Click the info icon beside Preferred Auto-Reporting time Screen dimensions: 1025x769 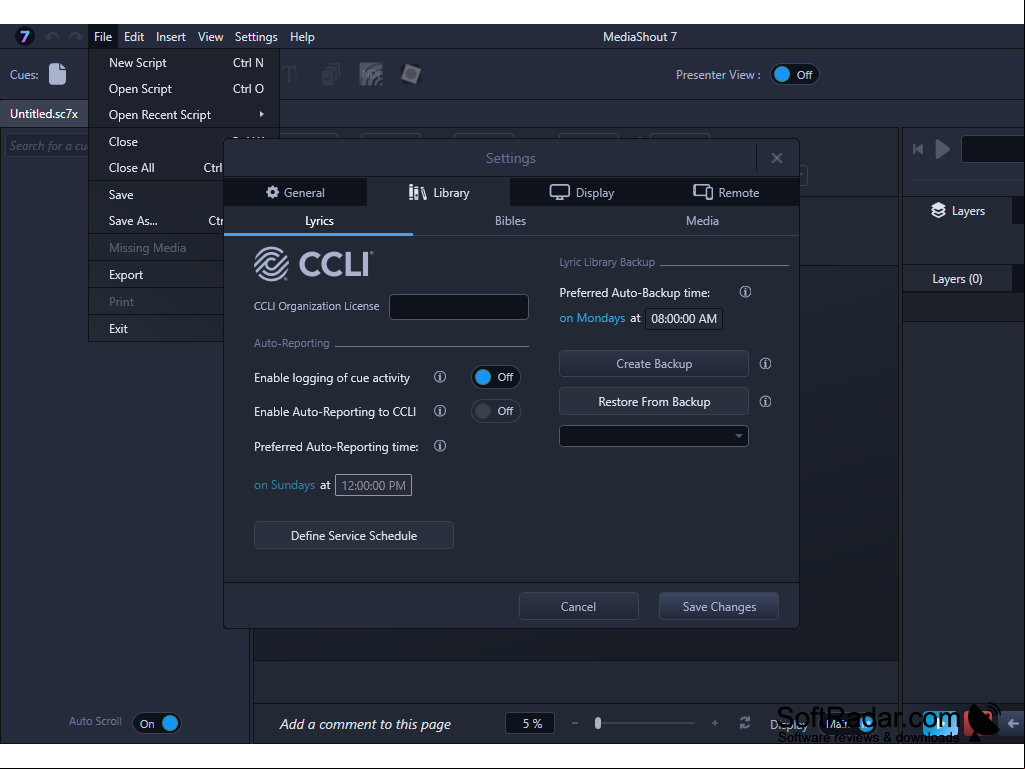click(x=440, y=446)
